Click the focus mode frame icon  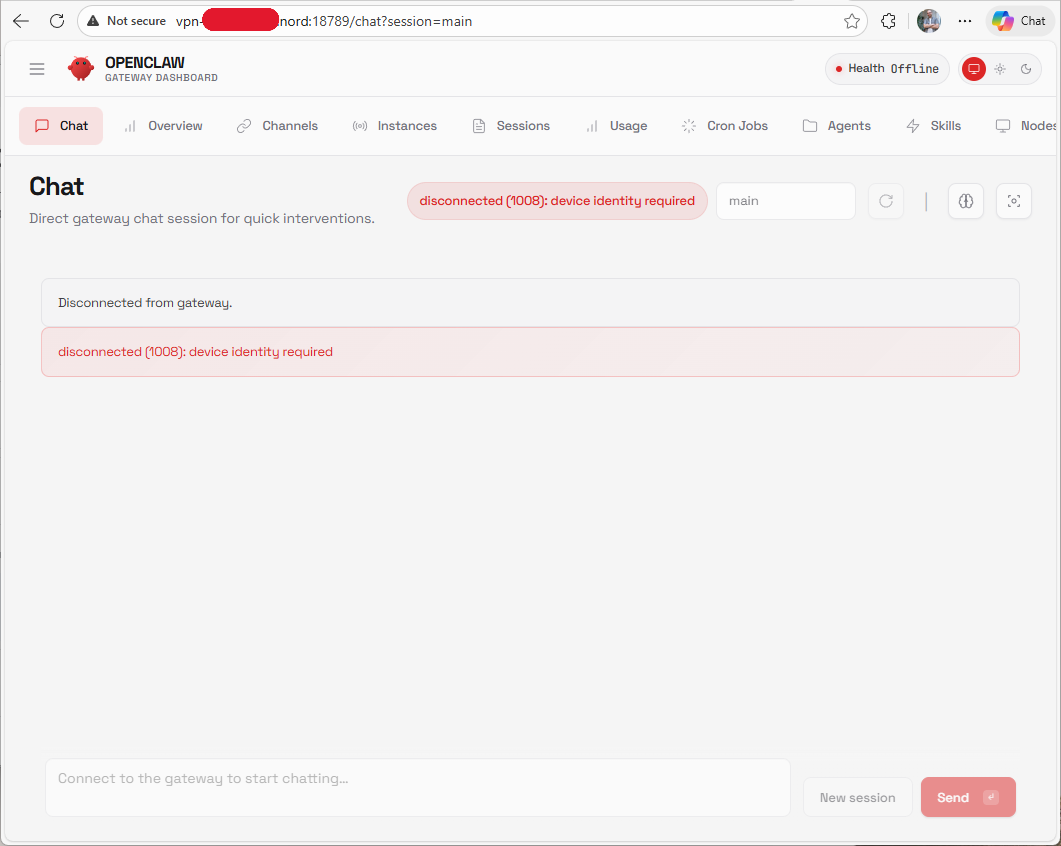point(1013,201)
